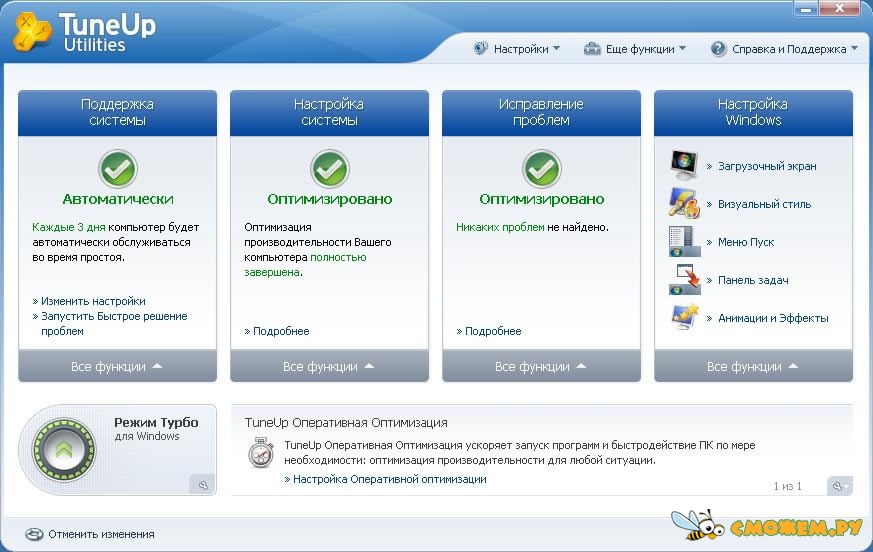Click the Поддержка системы panel header
Image resolution: width=873 pixels, height=552 pixels.
point(117,113)
